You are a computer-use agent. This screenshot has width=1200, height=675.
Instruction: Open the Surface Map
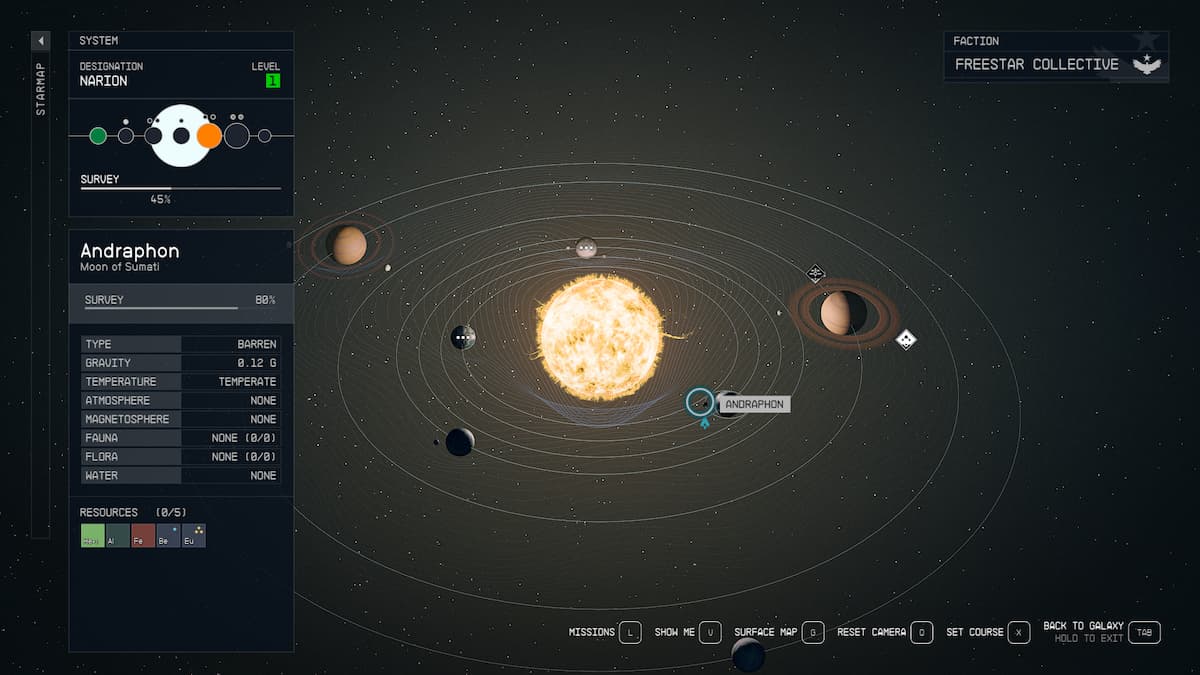click(x=812, y=632)
